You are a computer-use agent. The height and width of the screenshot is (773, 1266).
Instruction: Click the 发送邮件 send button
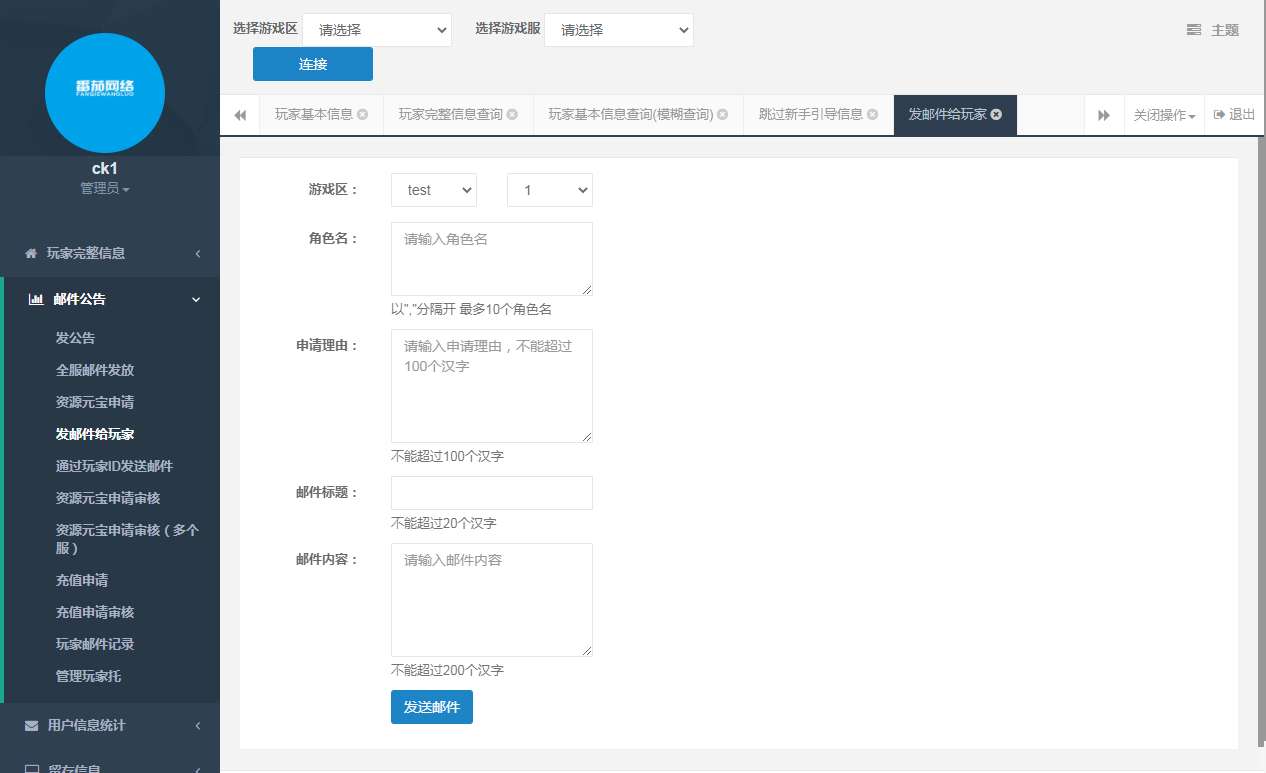(431, 707)
